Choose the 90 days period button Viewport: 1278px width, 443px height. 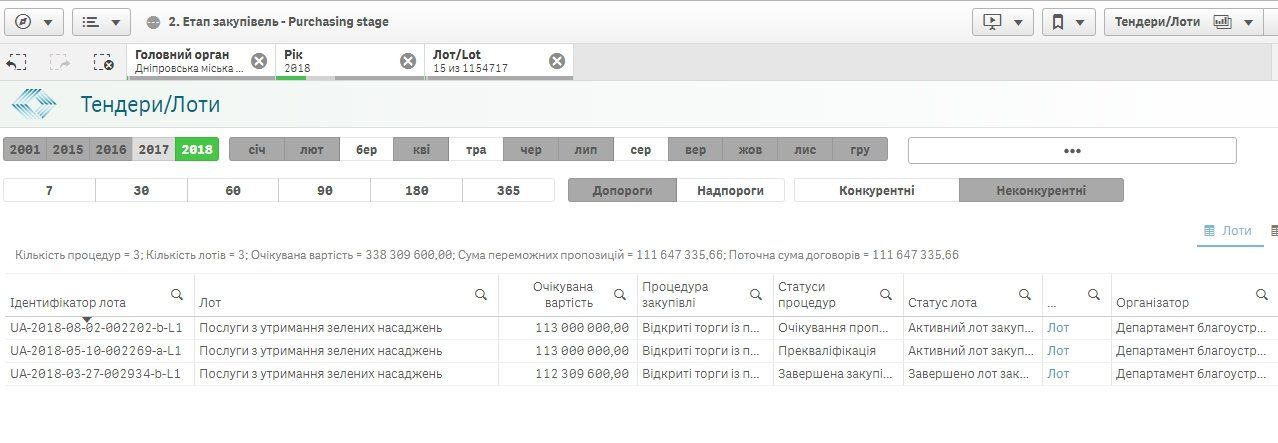pos(325,190)
